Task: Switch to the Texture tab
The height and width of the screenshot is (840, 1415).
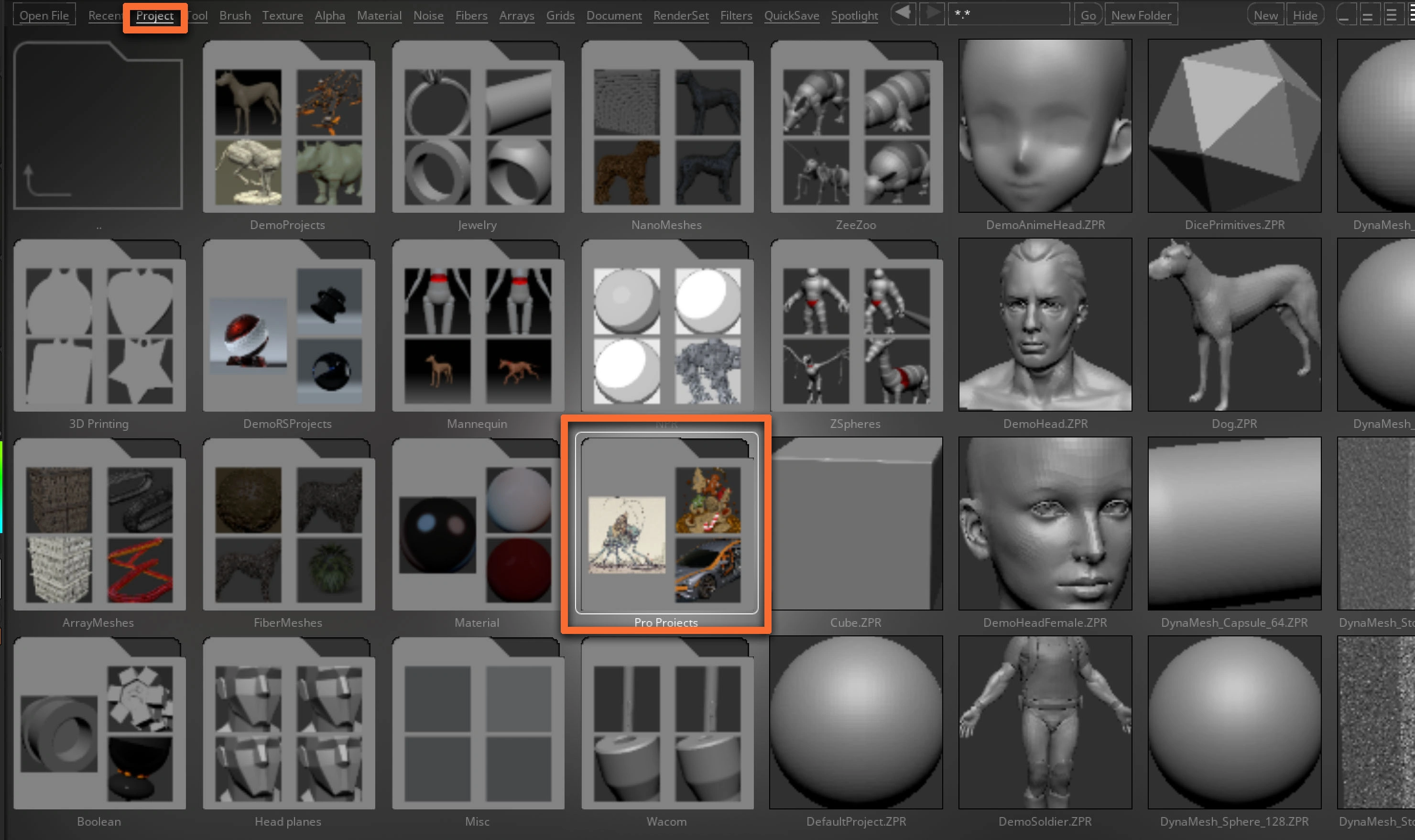Action: tap(283, 16)
